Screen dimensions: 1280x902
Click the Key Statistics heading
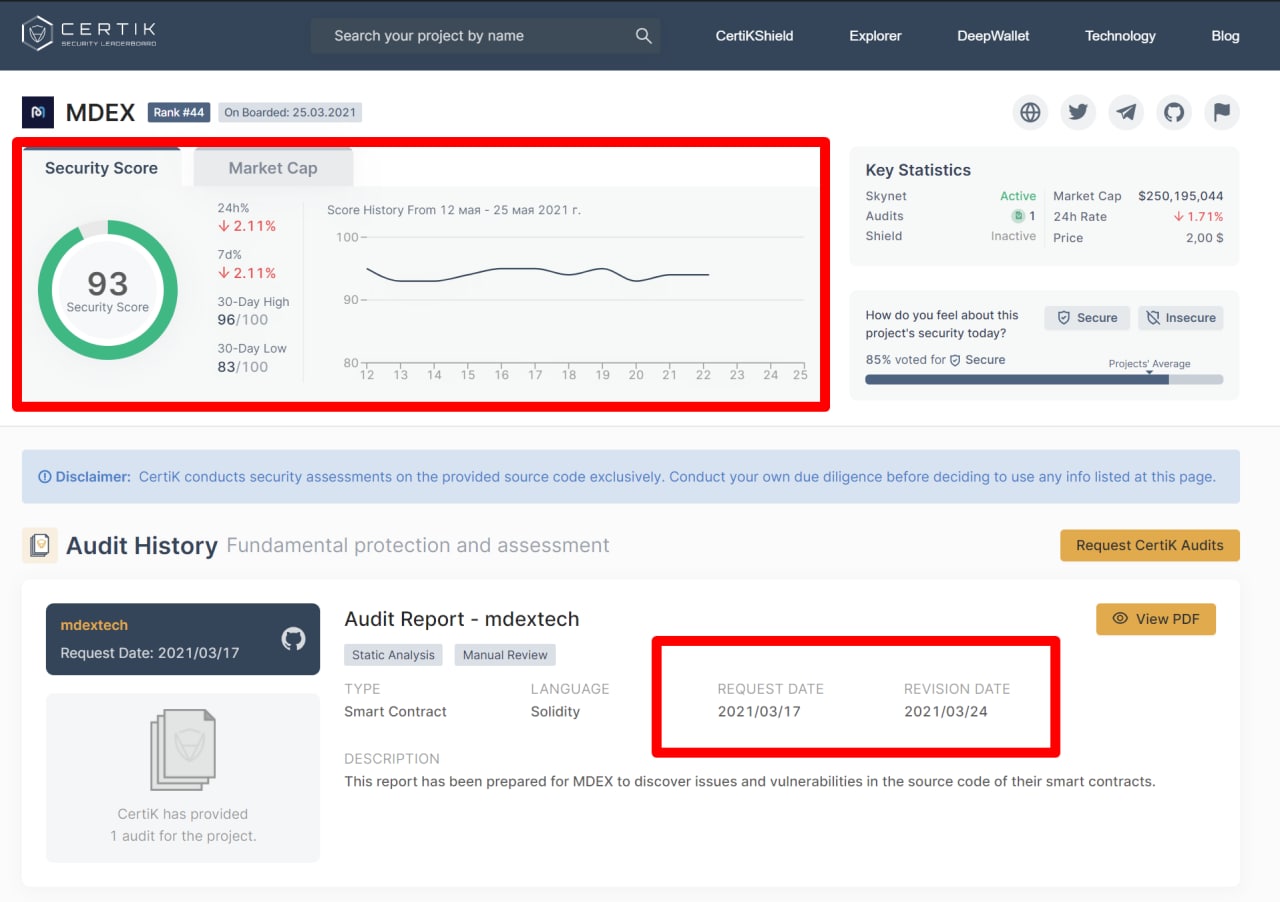click(x=918, y=170)
